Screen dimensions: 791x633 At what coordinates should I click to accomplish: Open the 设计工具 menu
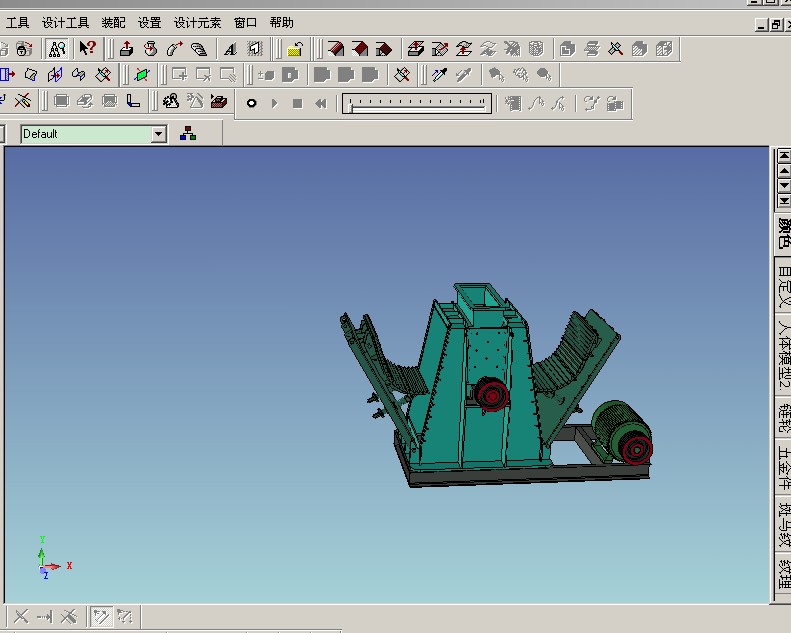[x=65, y=23]
